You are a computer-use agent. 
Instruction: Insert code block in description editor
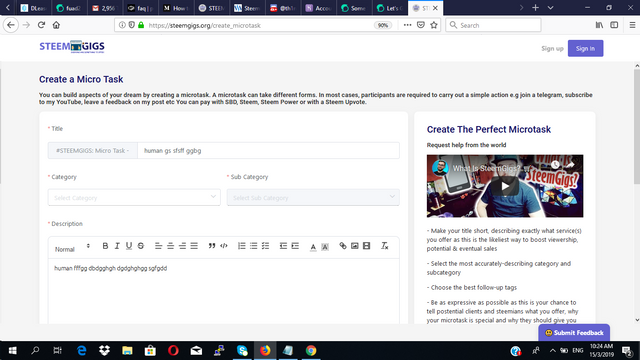(224, 246)
